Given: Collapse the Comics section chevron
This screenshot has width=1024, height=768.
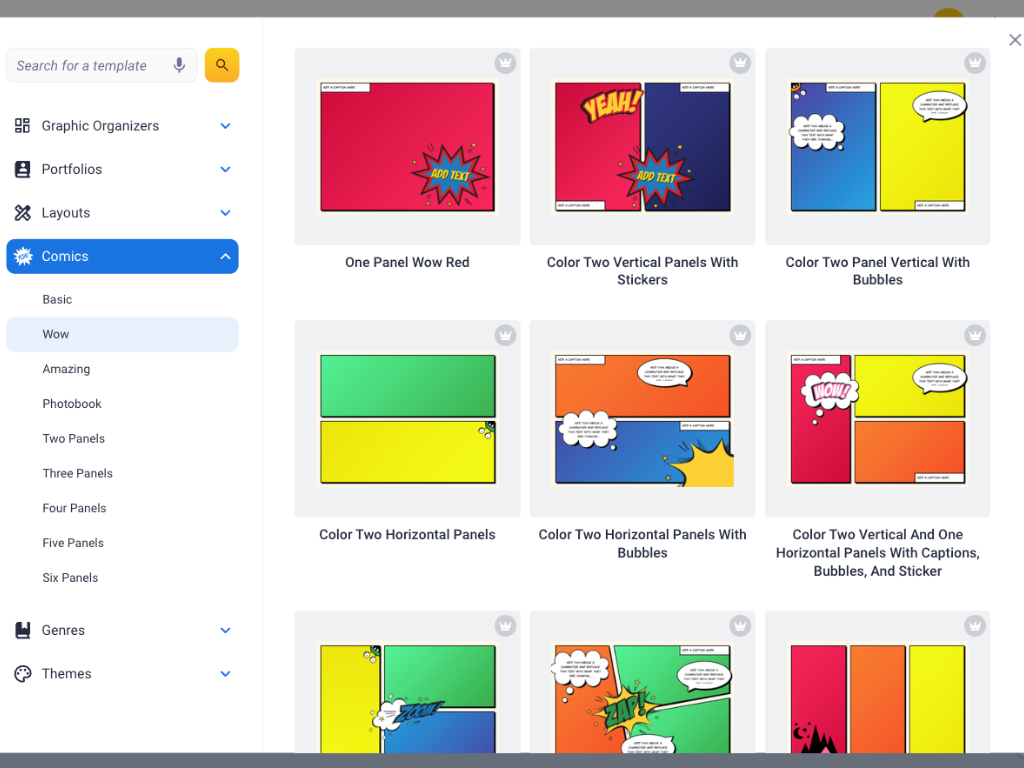Looking at the screenshot, I should coord(225,256).
